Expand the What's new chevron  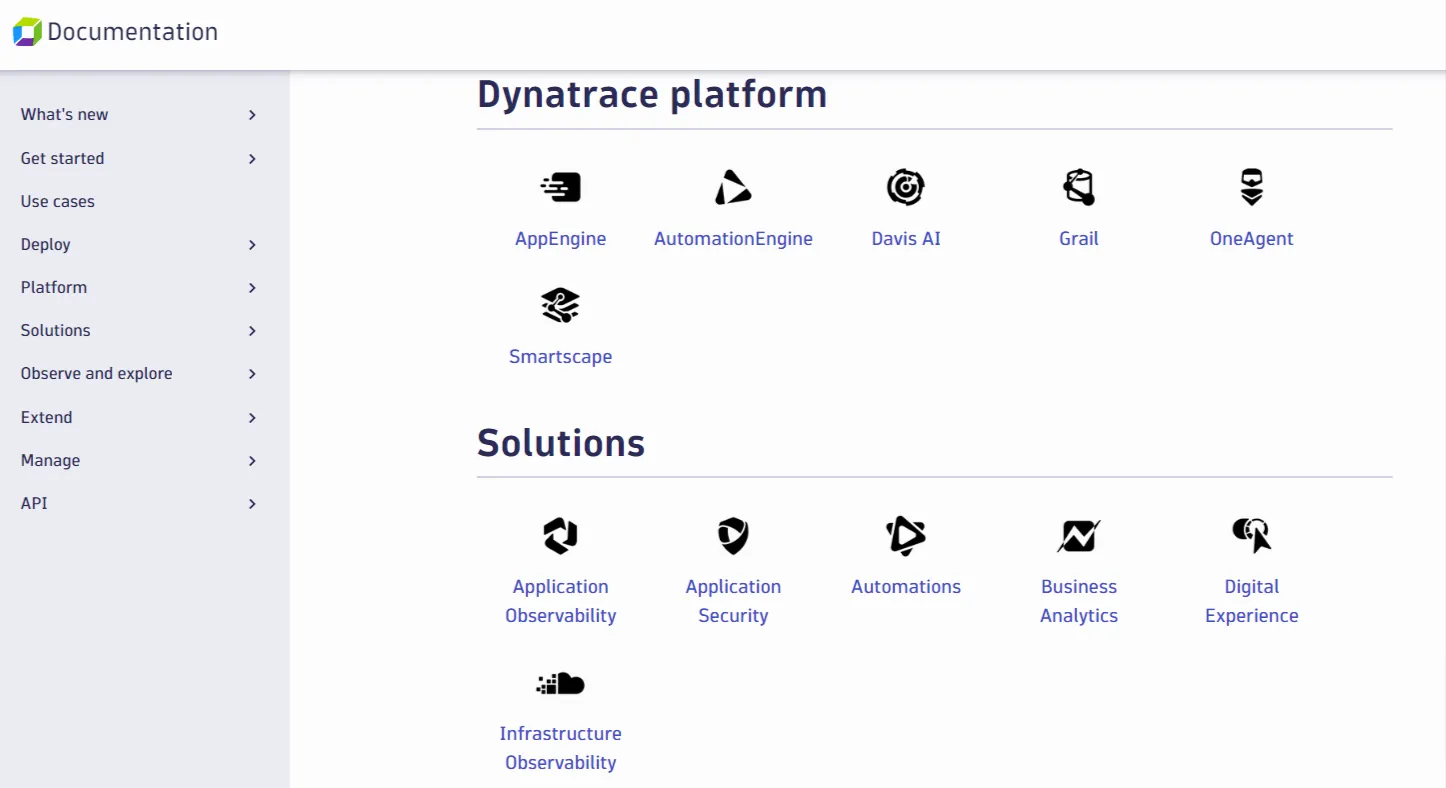pos(252,115)
